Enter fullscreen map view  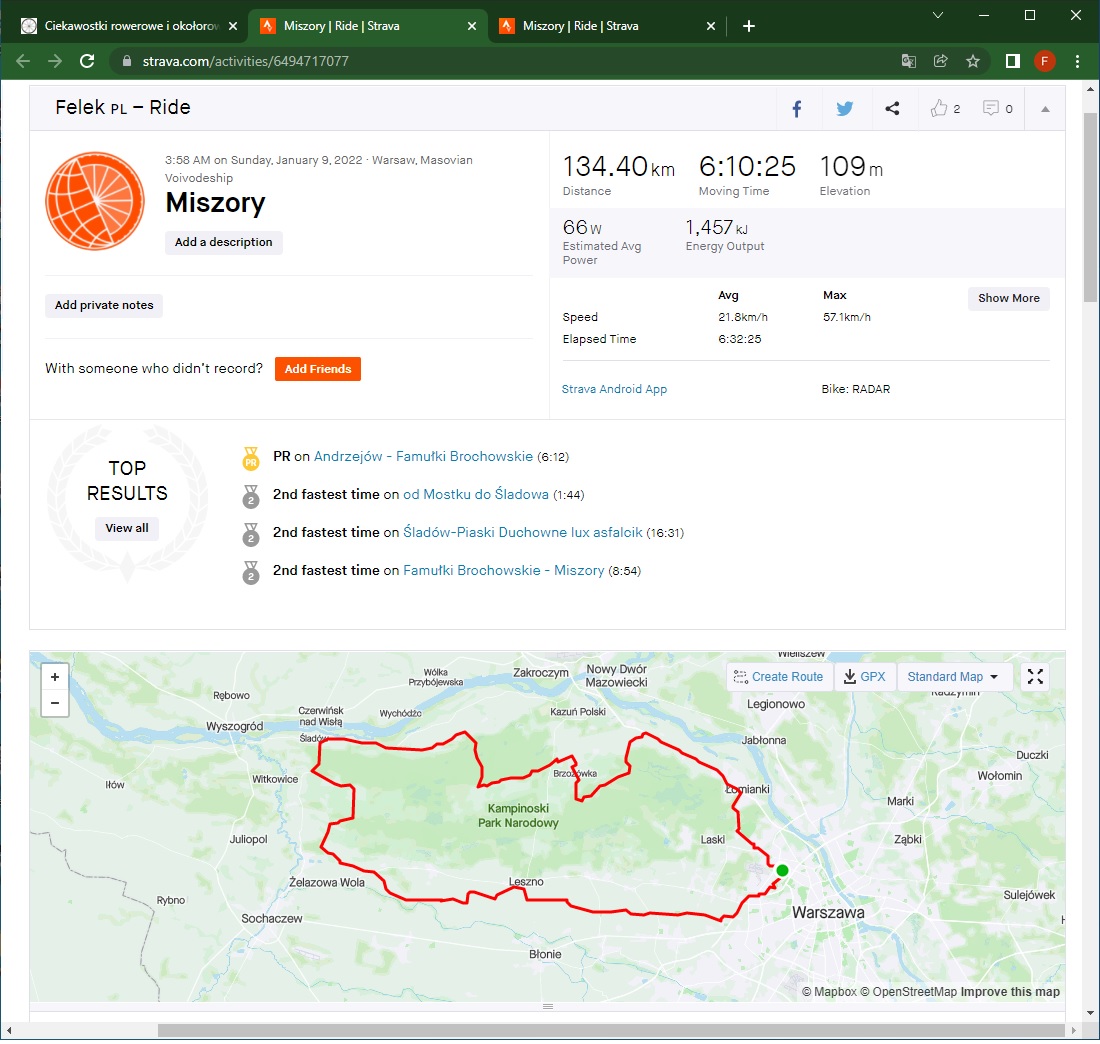pos(1035,676)
